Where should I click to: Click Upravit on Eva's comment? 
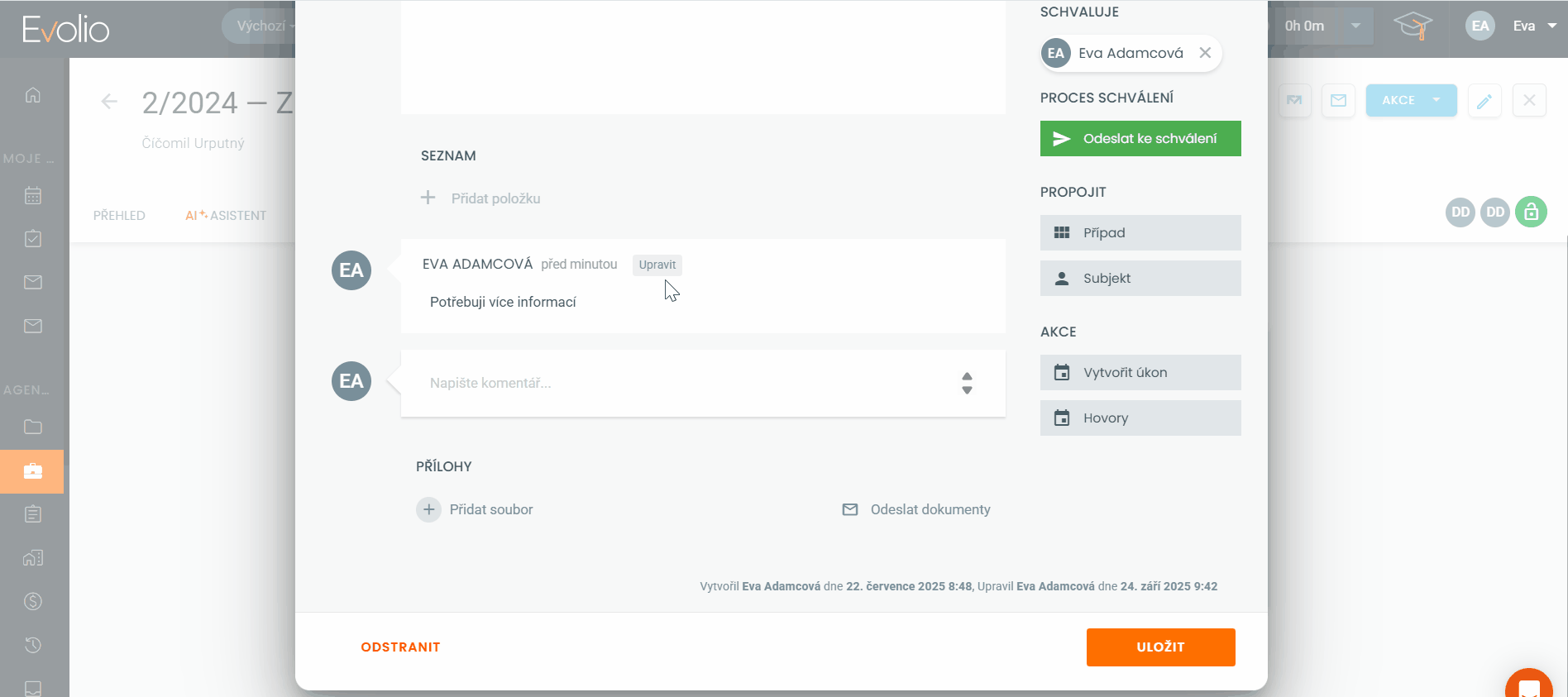[657, 265]
